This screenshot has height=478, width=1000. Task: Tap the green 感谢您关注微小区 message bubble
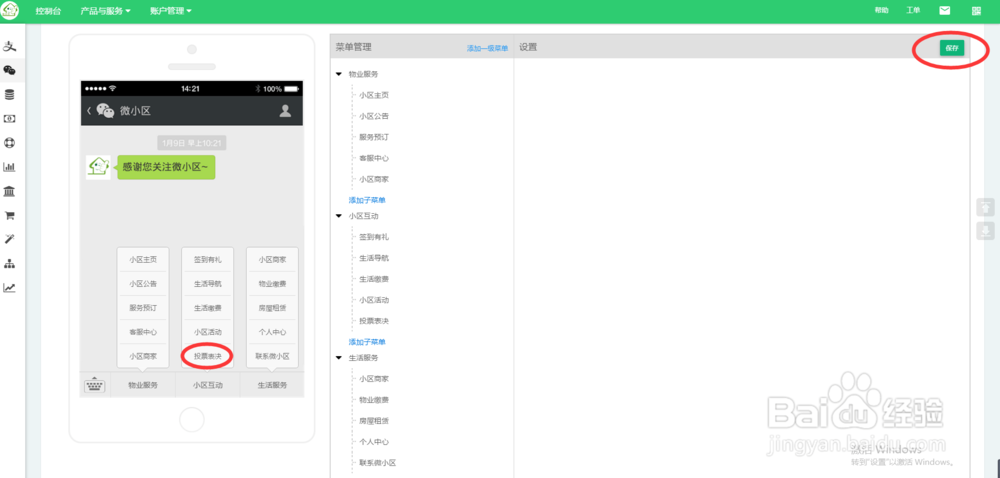point(166,168)
